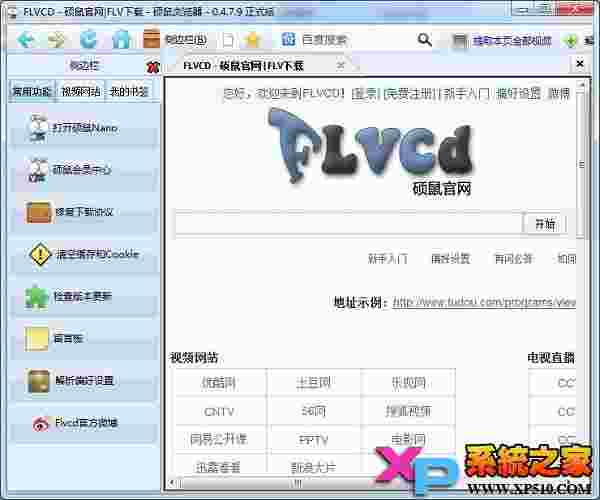The image size is (600, 500).
Task: Switch to the 我的书签 sidebar tab
Action: [129, 91]
